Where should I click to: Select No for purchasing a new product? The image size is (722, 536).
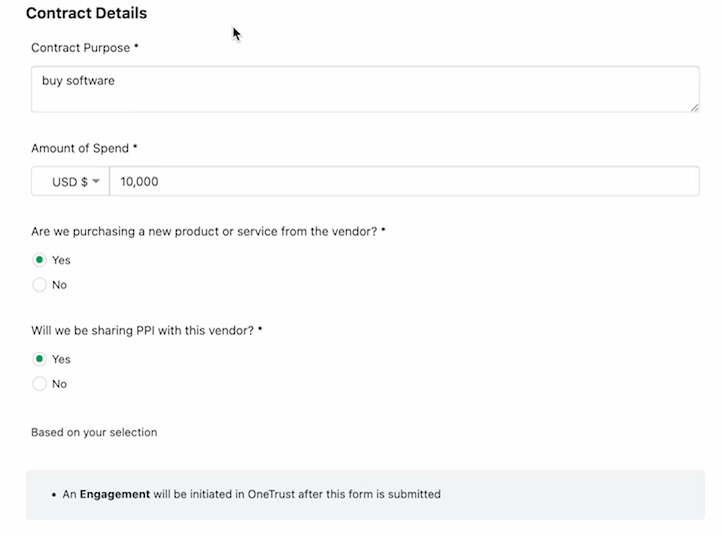tap(40, 285)
